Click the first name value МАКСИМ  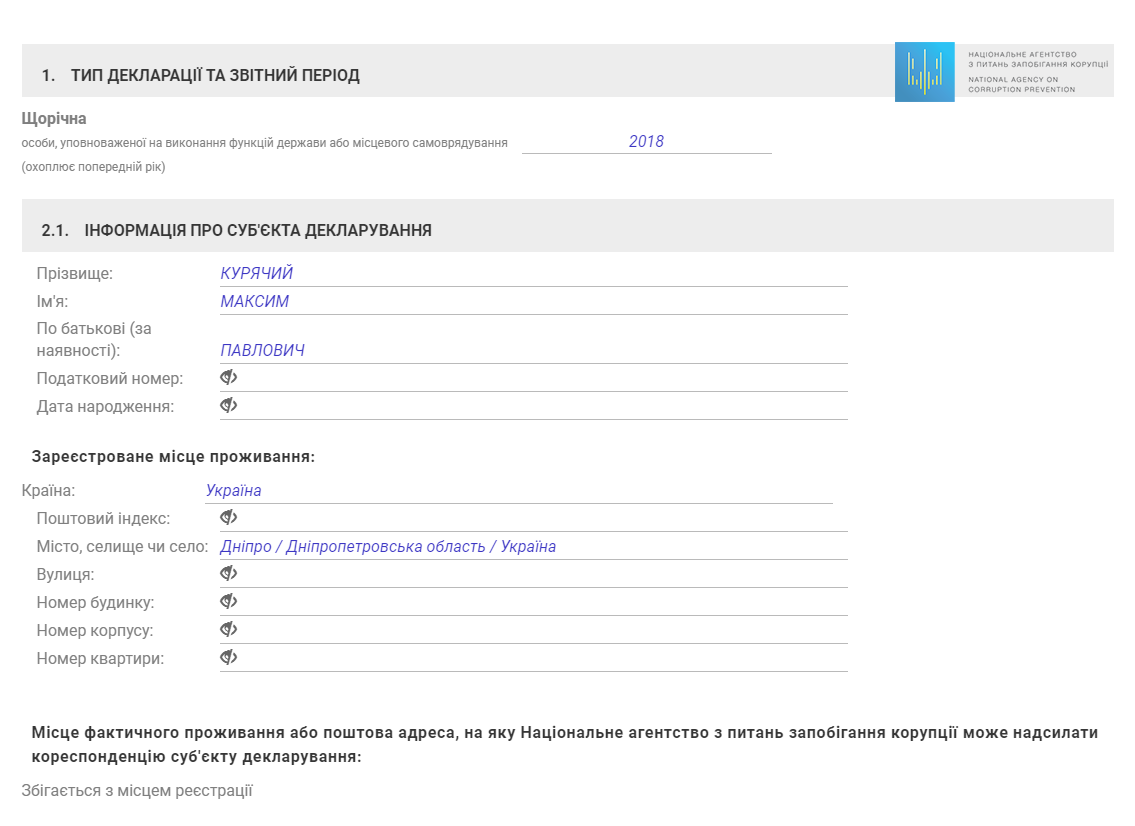[255, 302]
